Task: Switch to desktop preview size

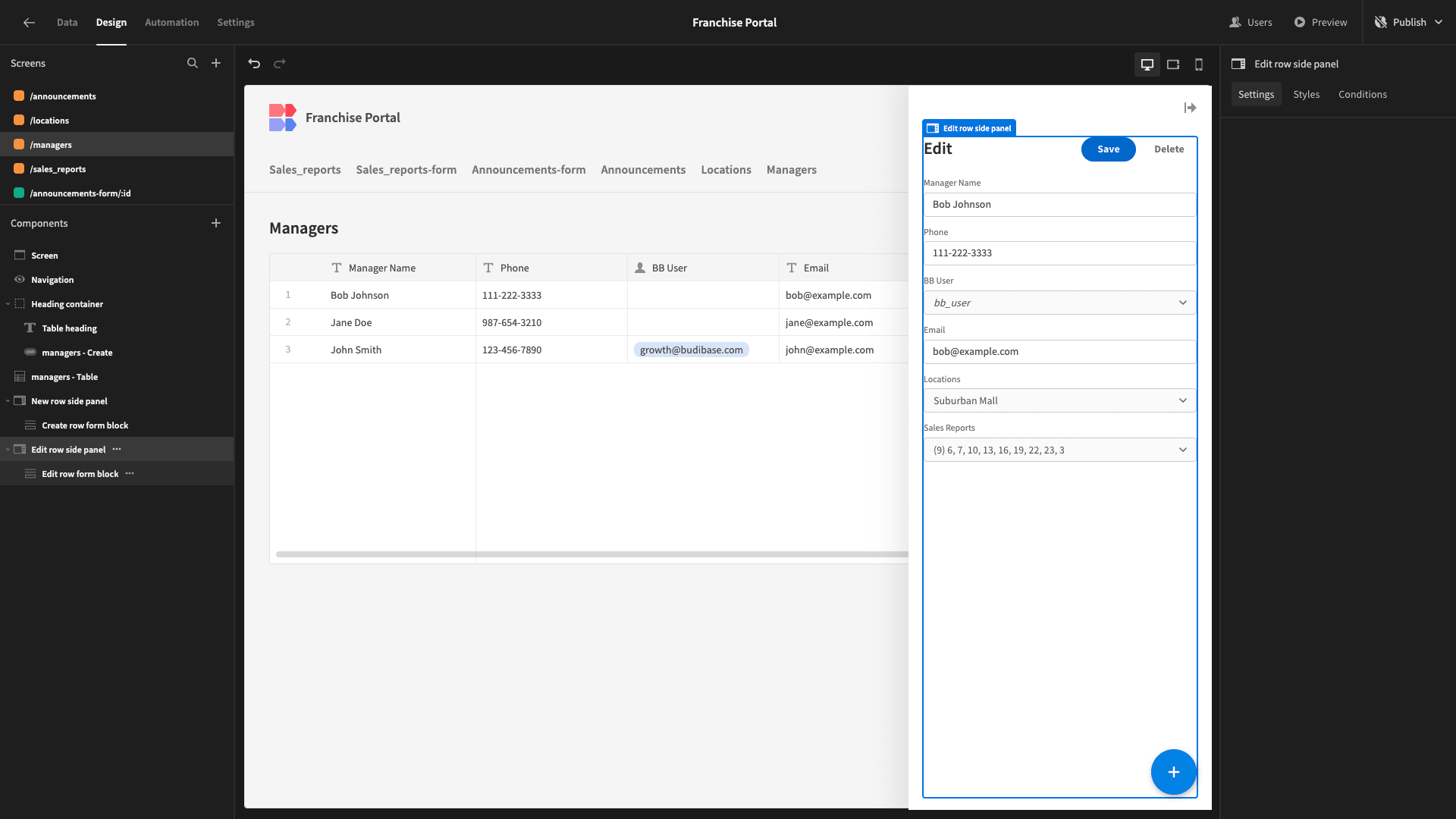Action: click(x=1147, y=64)
